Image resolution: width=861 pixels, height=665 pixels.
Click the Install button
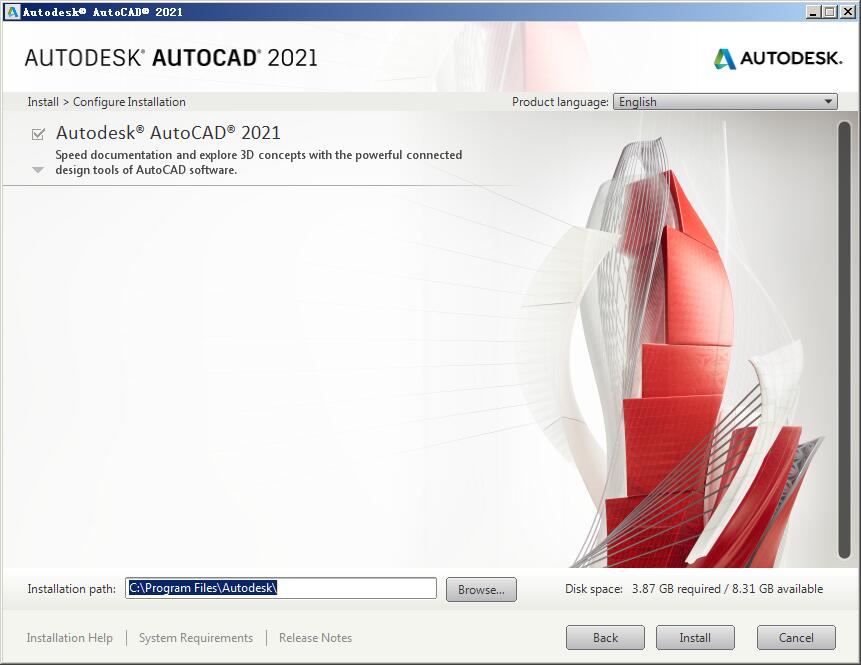[695, 638]
